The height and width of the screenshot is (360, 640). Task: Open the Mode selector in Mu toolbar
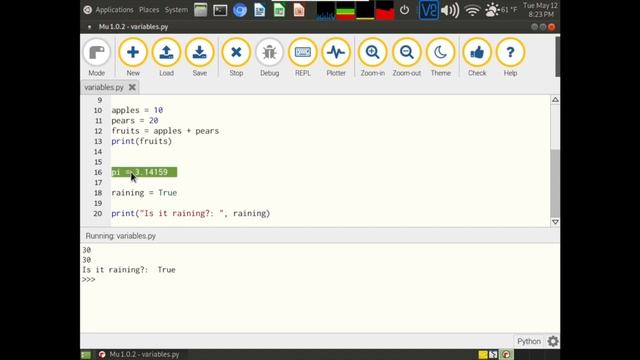click(96, 57)
